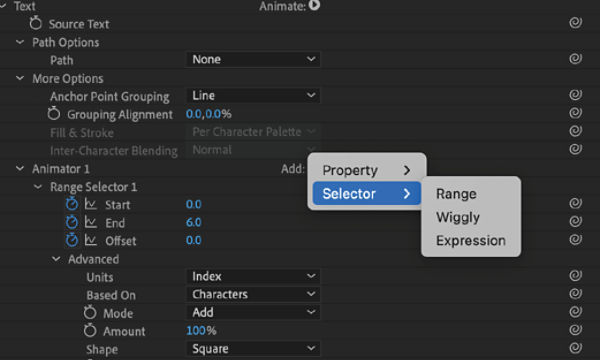Click the pick whip swirl for Path row
Viewport: 600px width, 360px height.
(x=576, y=59)
